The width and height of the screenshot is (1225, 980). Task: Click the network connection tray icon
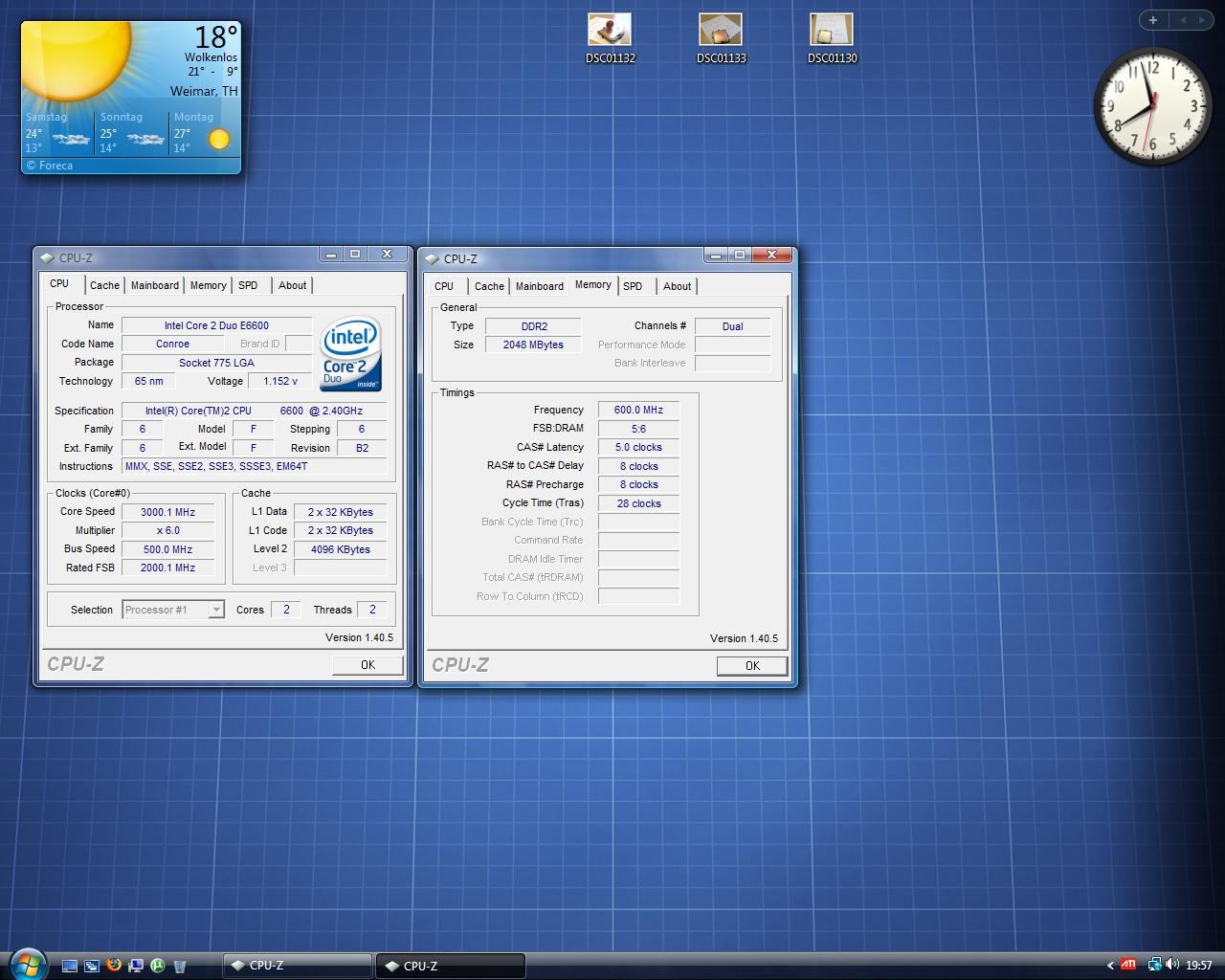point(1154,965)
